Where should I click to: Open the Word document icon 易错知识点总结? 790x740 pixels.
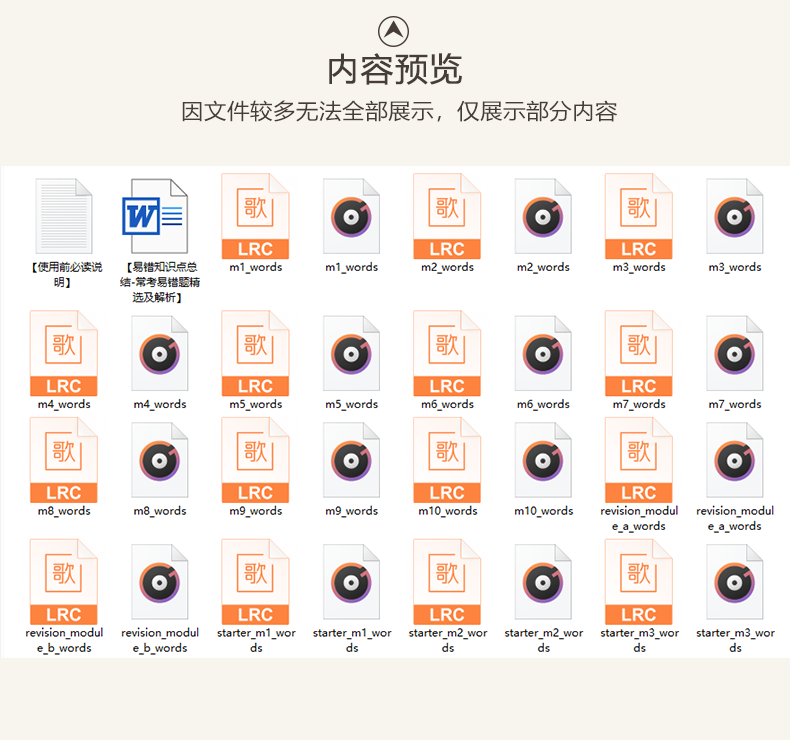(x=155, y=216)
